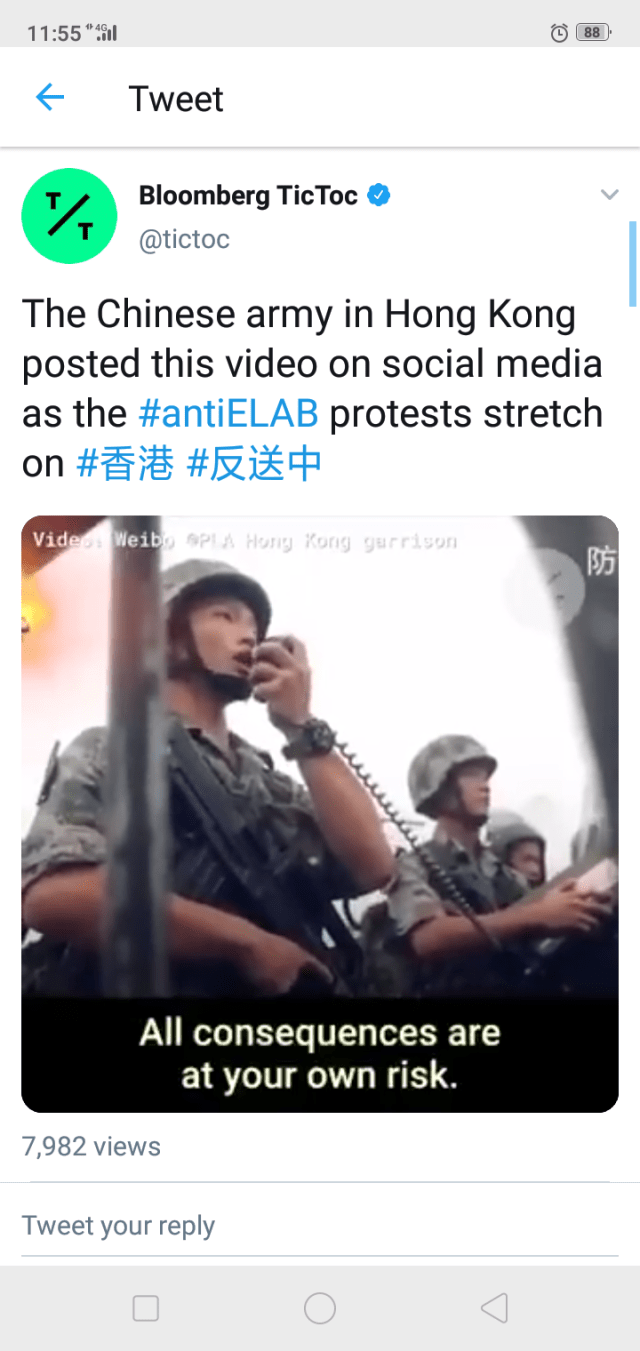Tap the Android home circle button
The width and height of the screenshot is (640, 1351).
(x=320, y=1308)
